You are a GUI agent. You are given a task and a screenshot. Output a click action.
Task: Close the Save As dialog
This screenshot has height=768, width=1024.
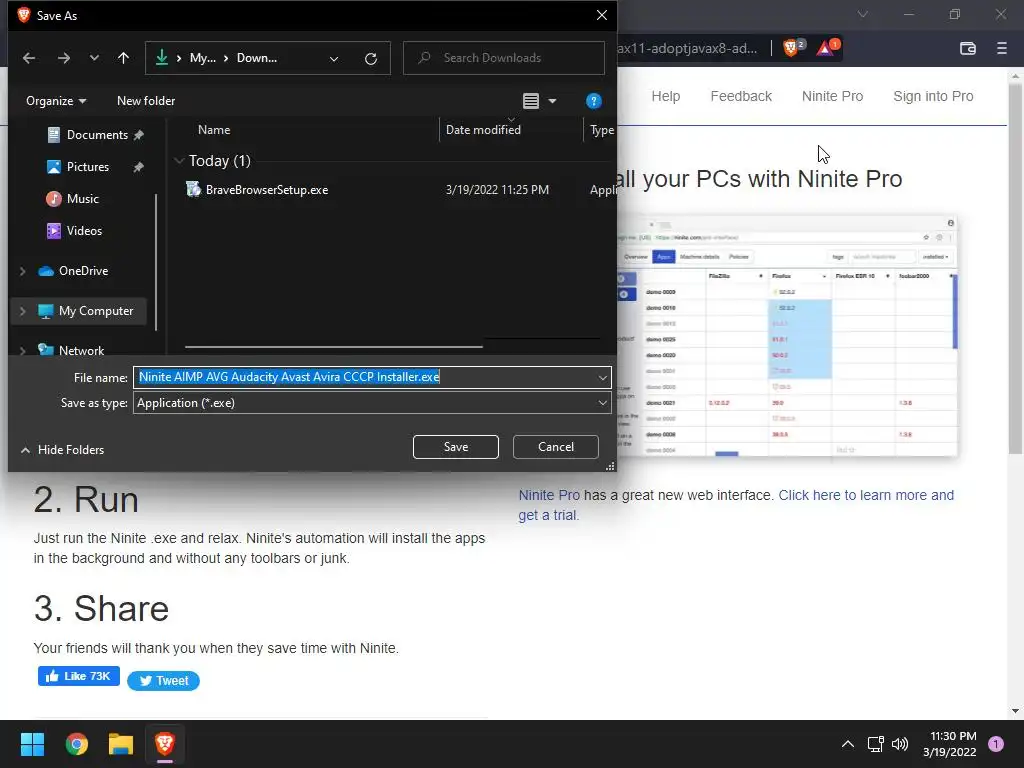(601, 15)
